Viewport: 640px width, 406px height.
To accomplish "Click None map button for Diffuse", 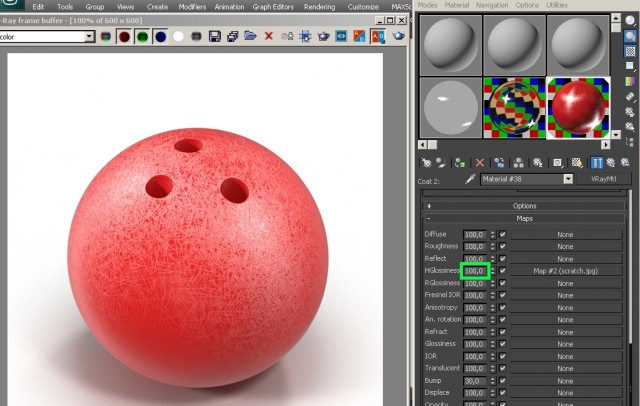I will click(x=565, y=234).
